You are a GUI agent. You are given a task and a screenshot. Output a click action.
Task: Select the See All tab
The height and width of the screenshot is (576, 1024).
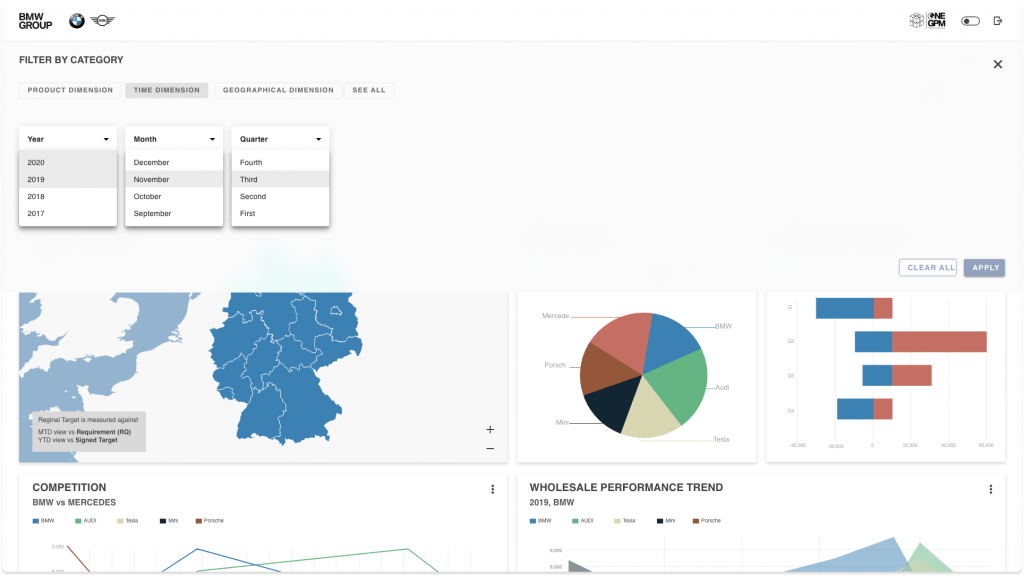(369, 90)
